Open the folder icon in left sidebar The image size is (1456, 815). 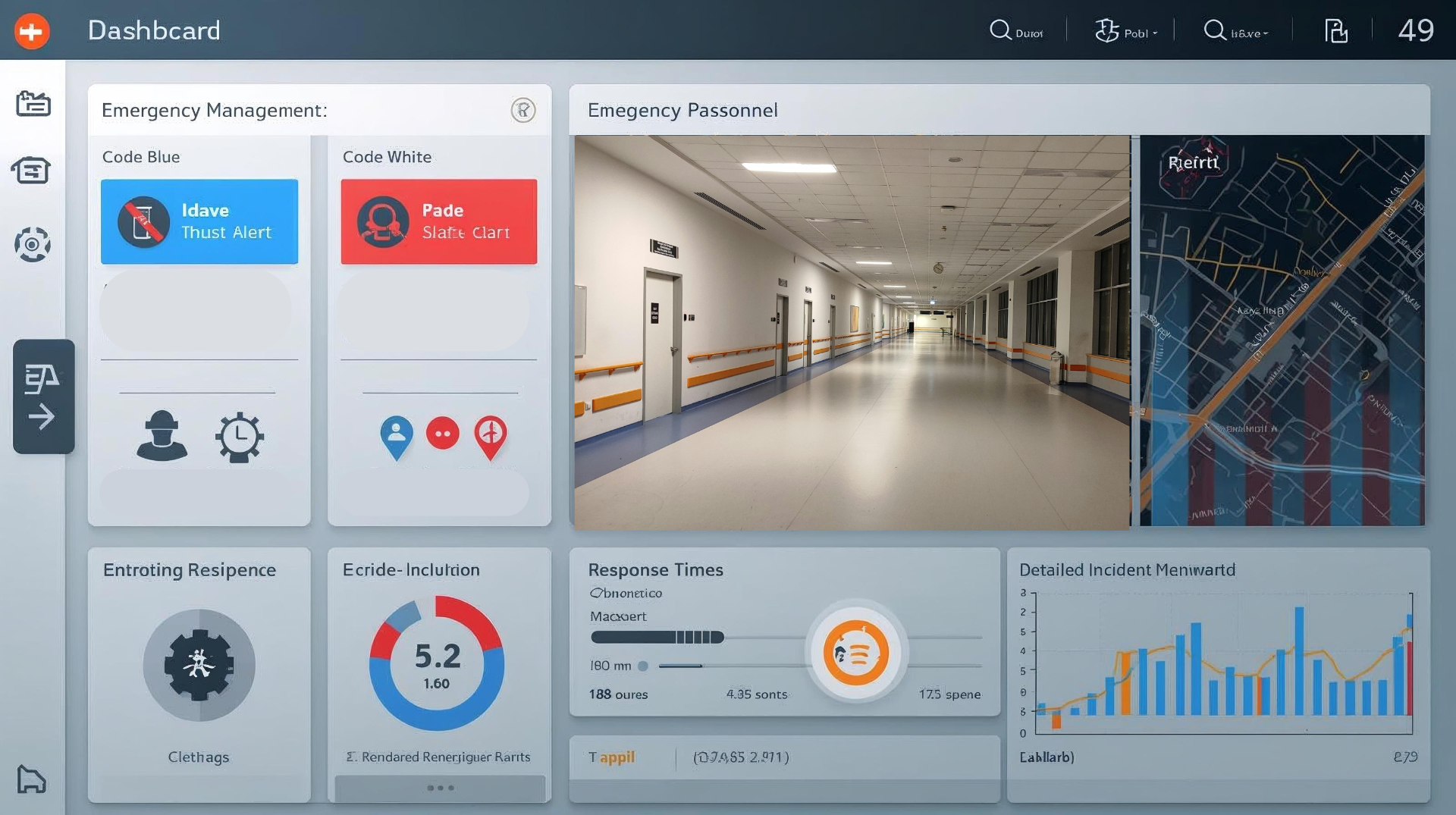click(x=33, y=103)
